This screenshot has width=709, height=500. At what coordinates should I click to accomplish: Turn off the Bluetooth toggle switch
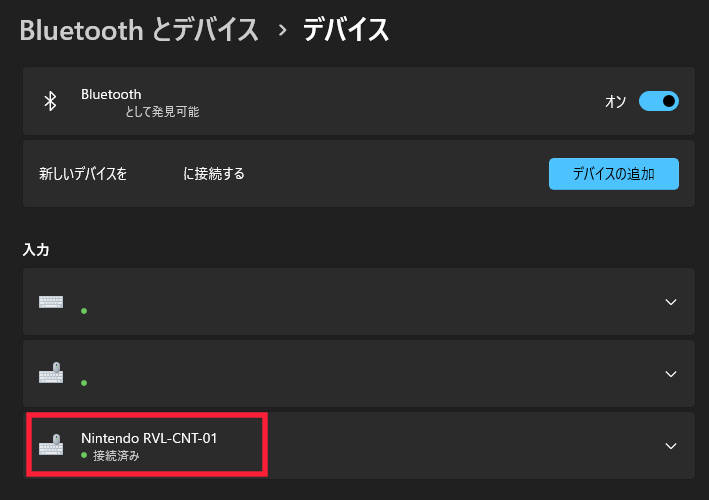pyautogui.click(x=658, y=101)
